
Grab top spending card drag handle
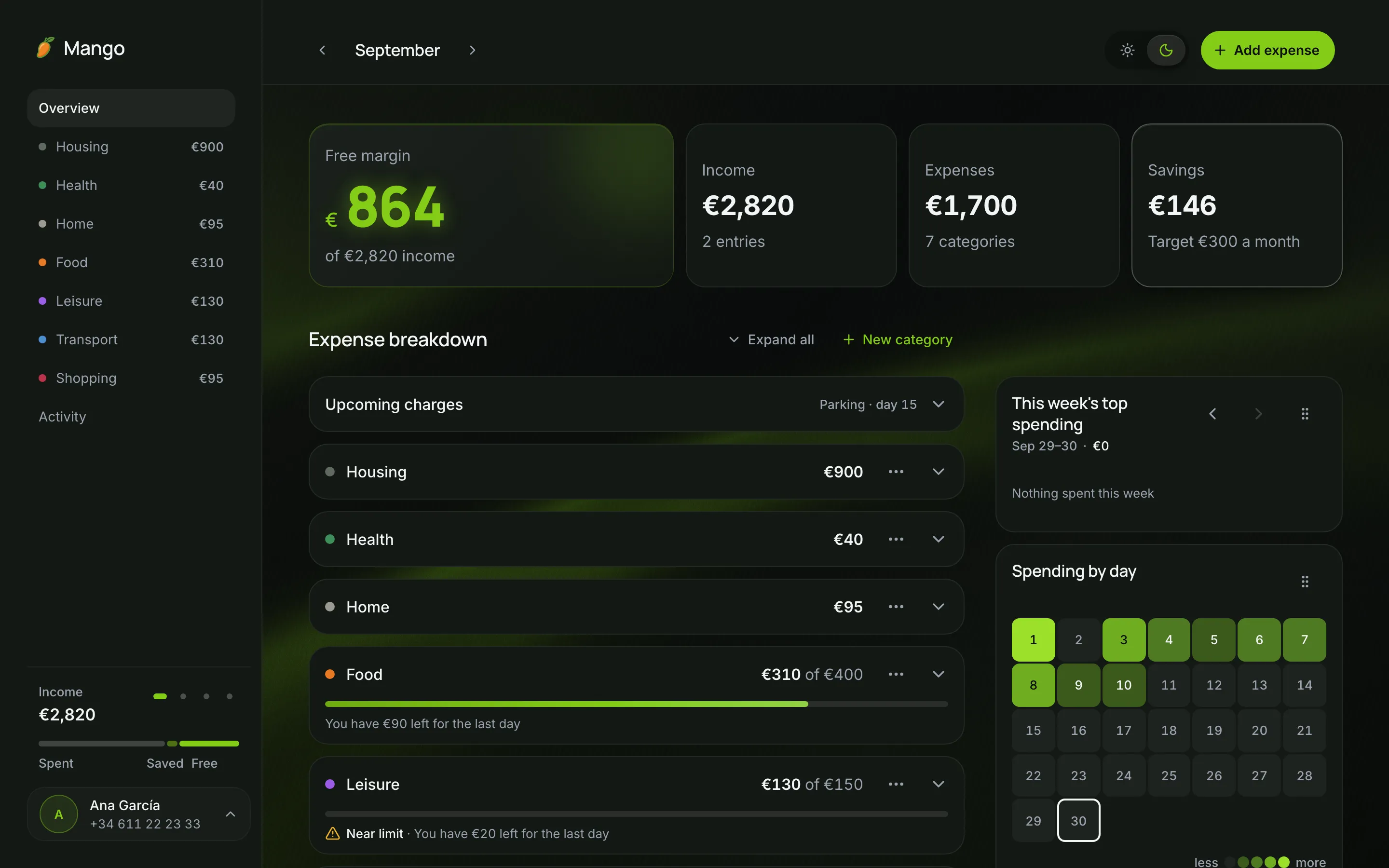click(1305, 414)
